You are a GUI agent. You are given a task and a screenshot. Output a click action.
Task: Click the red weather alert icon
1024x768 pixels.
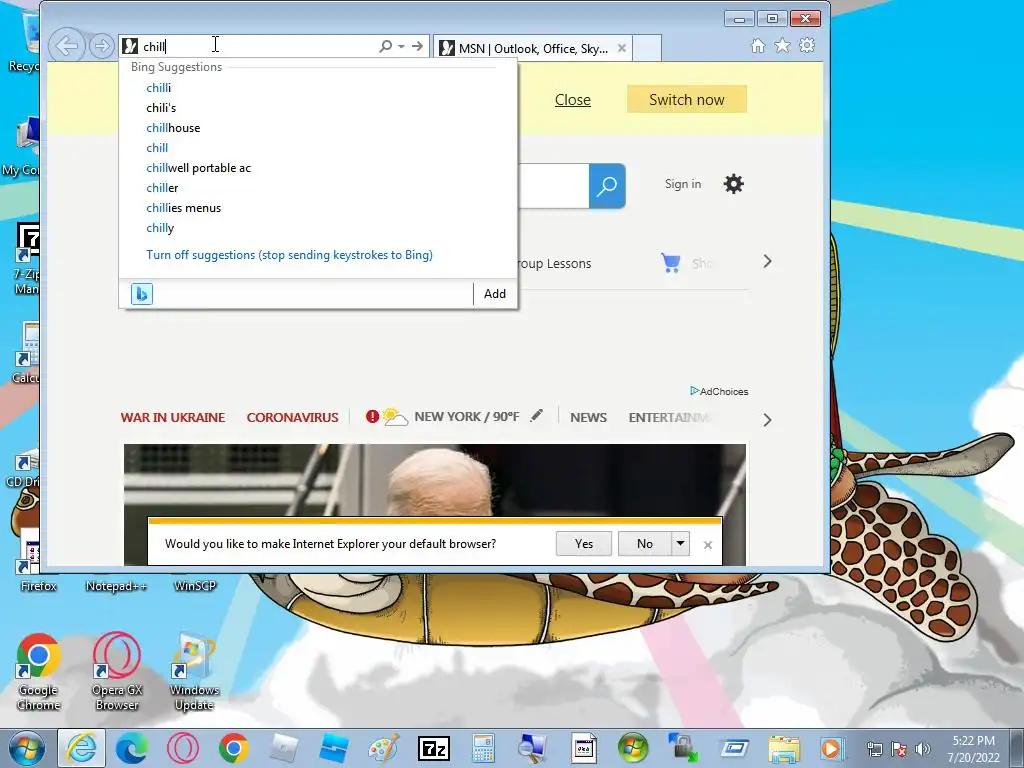tap(372, 416)
